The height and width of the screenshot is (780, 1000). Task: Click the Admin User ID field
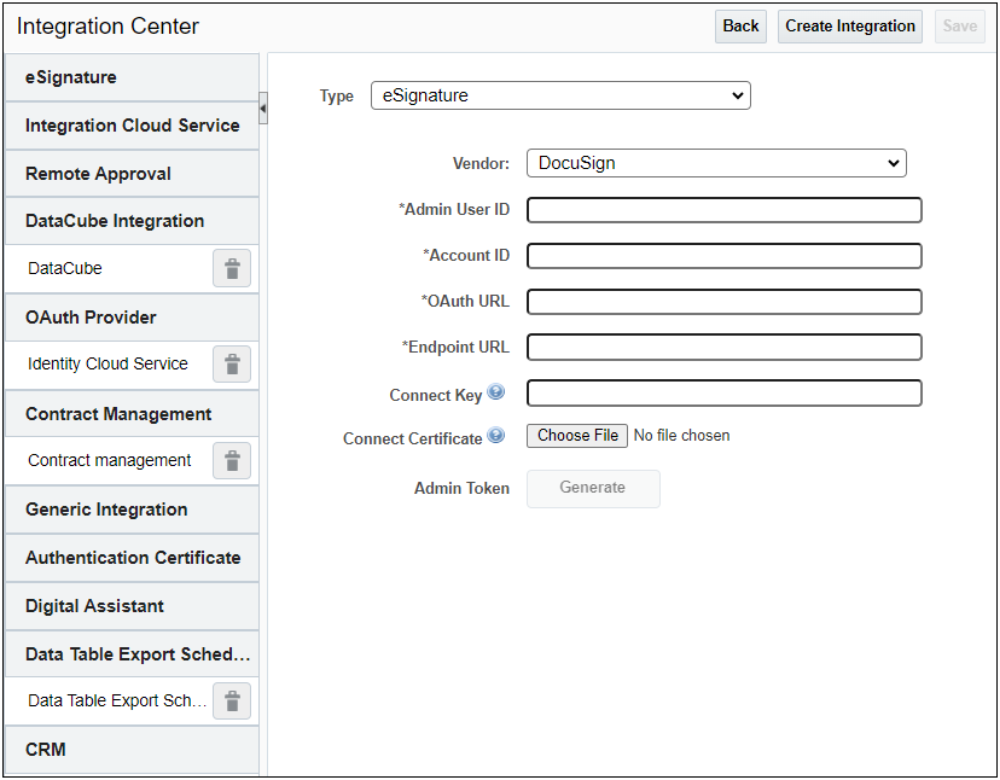[723, 209]
